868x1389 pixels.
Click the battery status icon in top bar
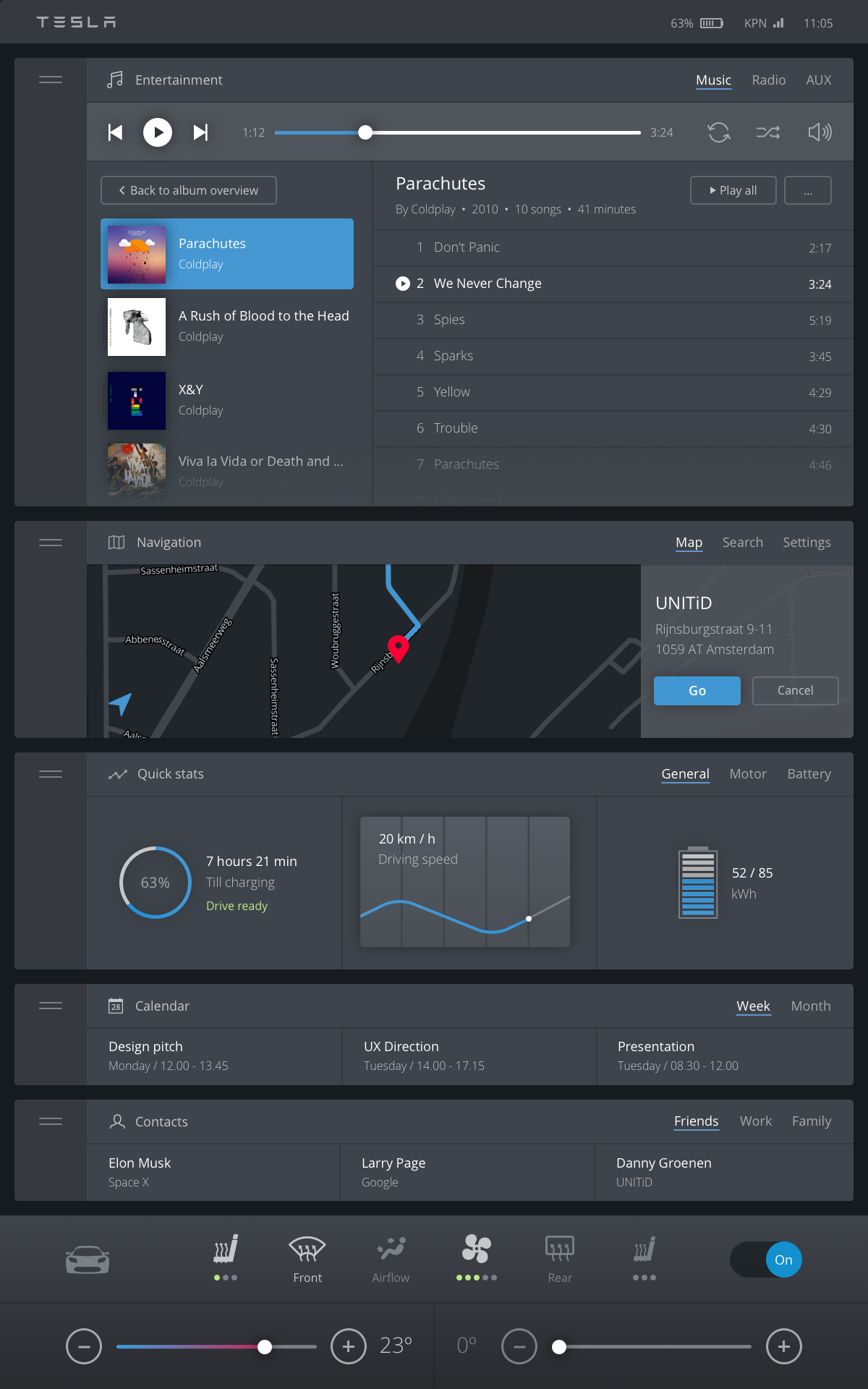[712, 23]
